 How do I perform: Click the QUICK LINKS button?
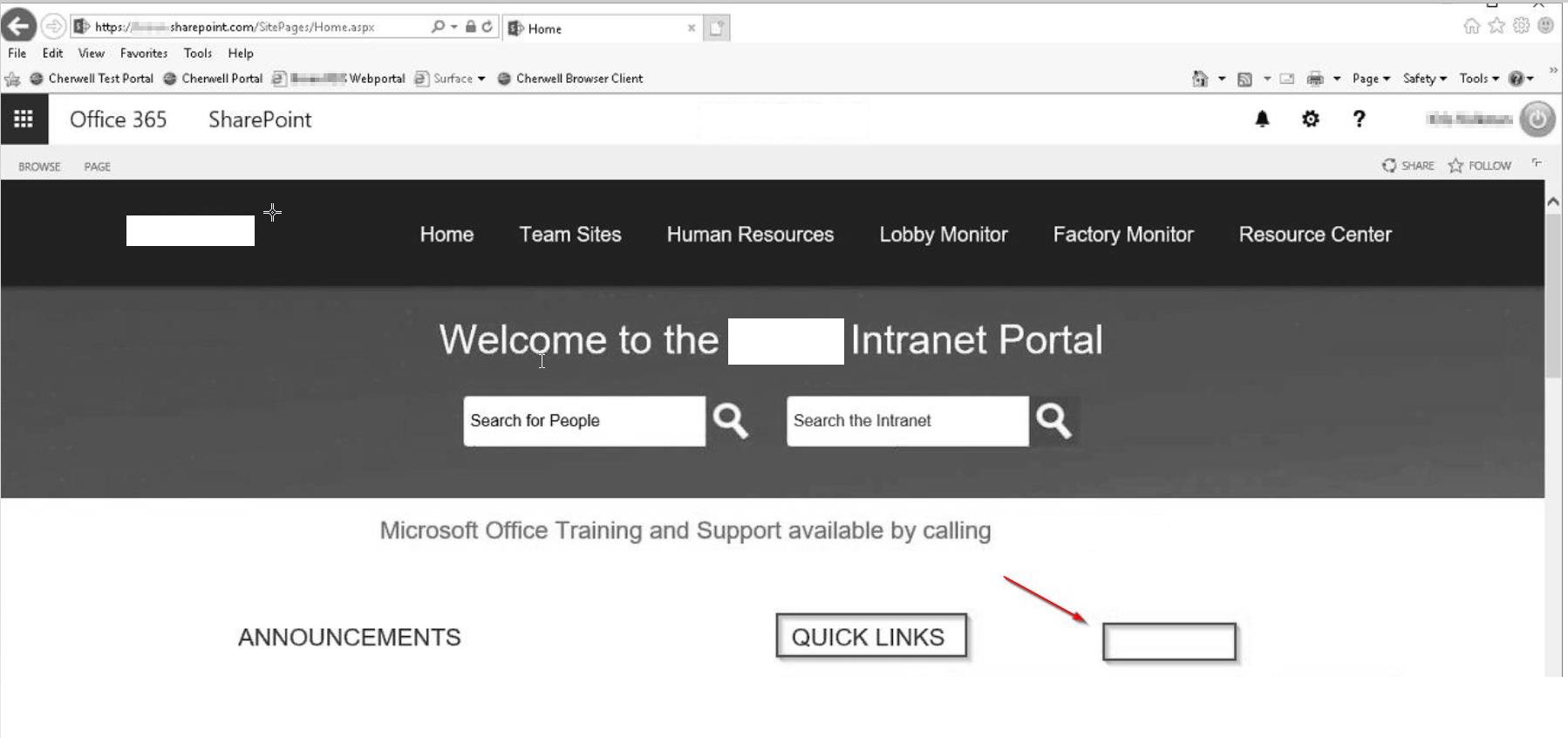(x=870, y=637)
